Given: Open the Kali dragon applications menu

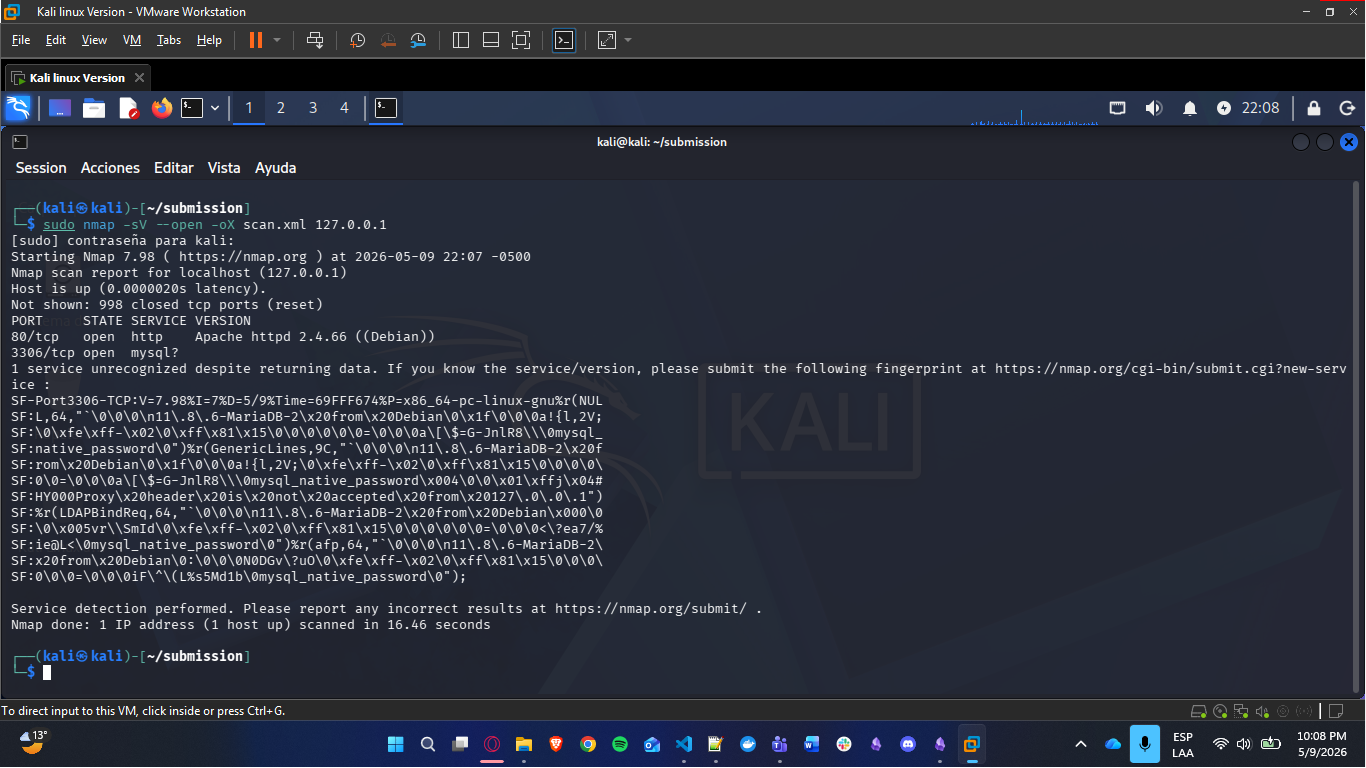Looking at the screenshot, I should point(18,108).
